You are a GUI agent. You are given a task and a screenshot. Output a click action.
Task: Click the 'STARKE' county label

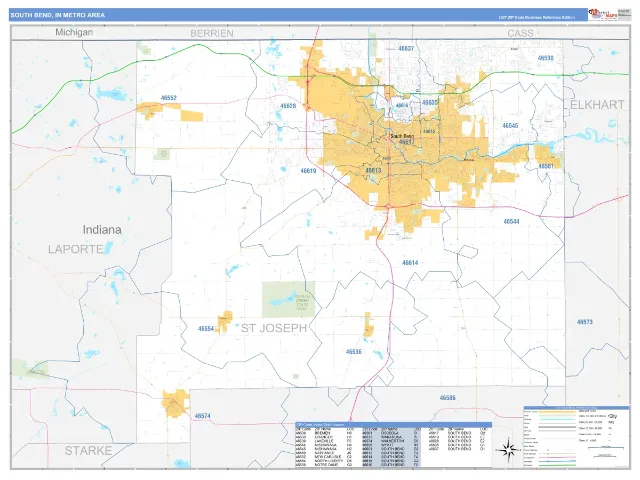click(88, 451)
